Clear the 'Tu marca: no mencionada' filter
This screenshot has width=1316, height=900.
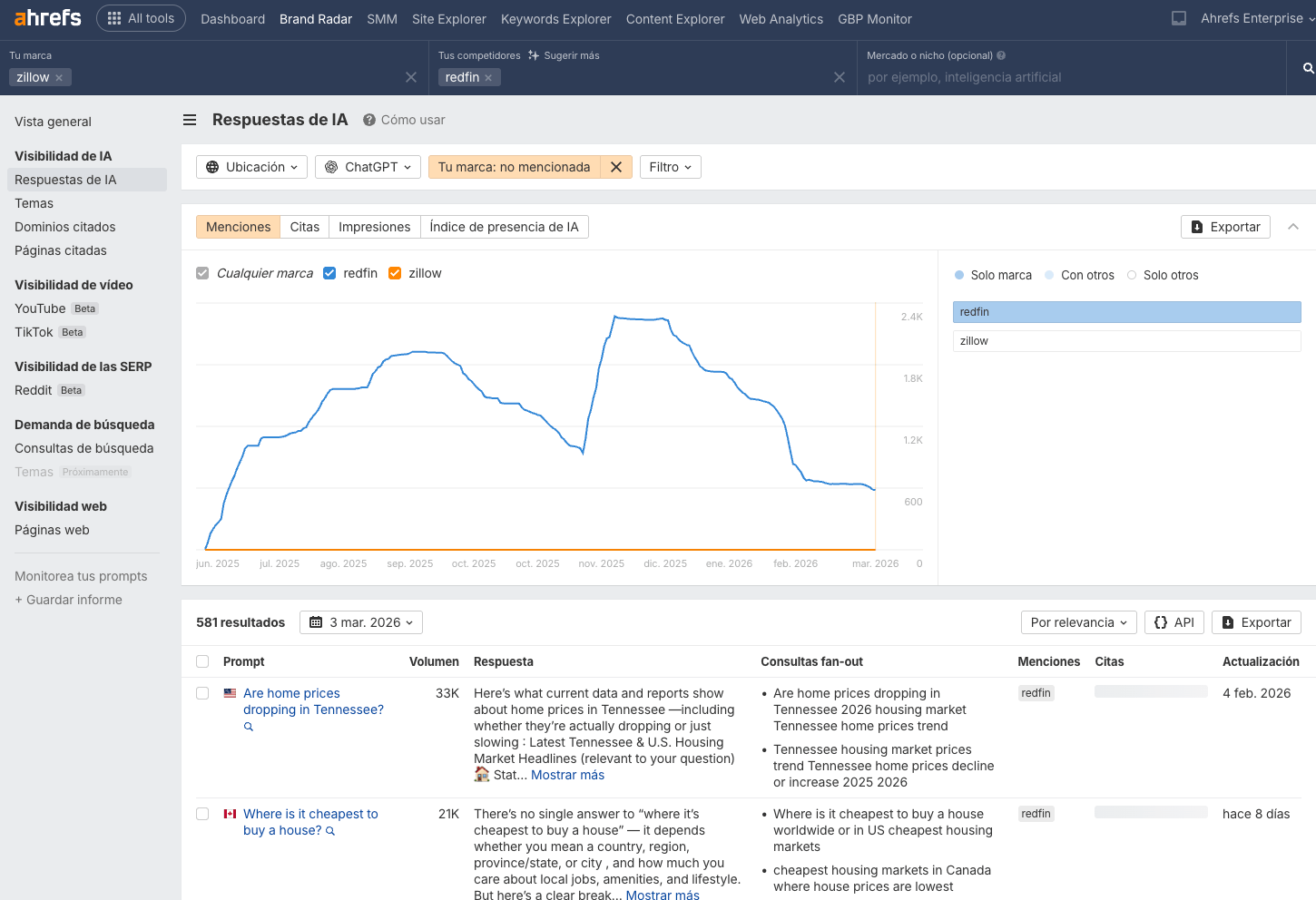tap(616, 167)
